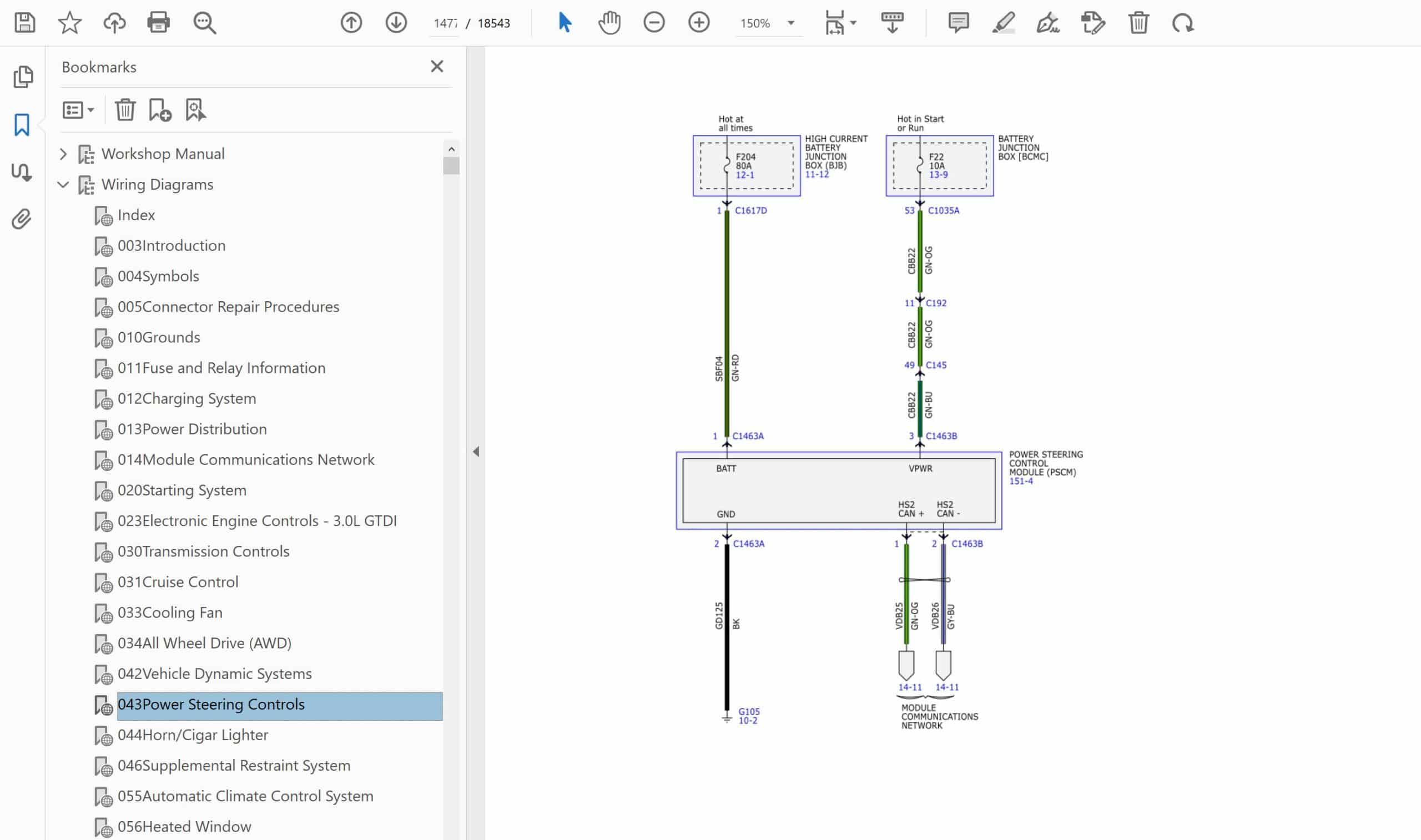Open the 013Power Distribution bookmark
Viewport: 1421px width, 840px height.
192,429
